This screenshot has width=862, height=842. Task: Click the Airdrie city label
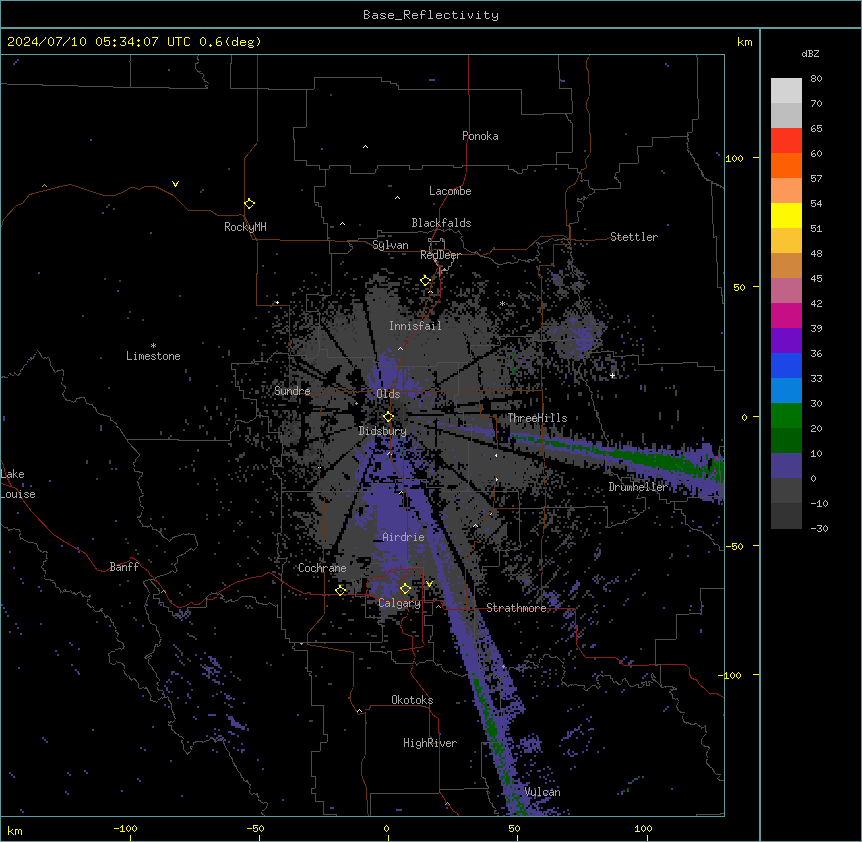pyautogui.click(x=403, y=537)
